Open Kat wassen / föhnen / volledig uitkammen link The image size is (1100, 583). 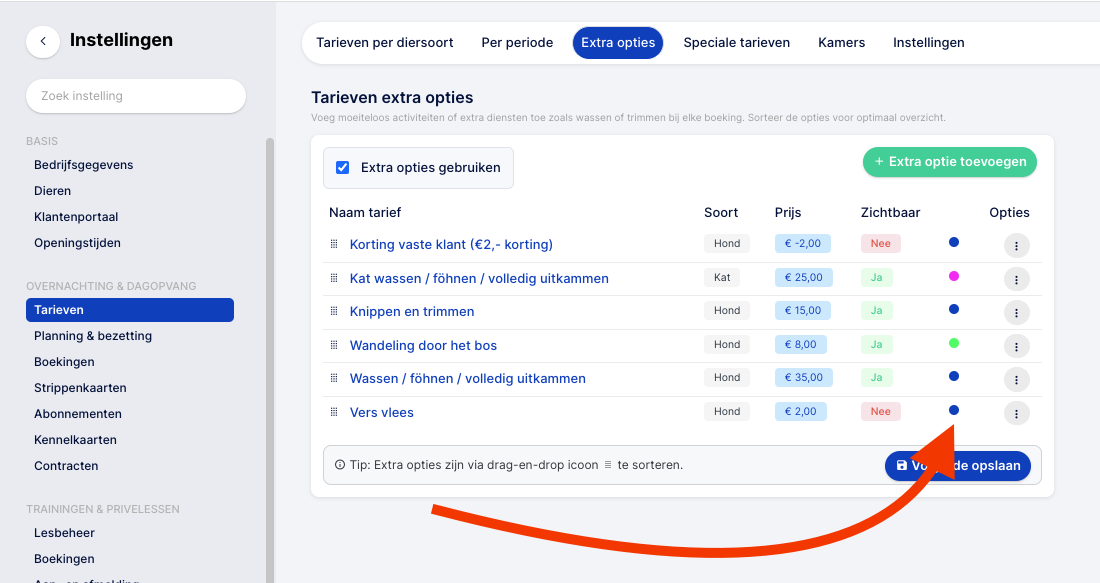(x=479, y=278)
